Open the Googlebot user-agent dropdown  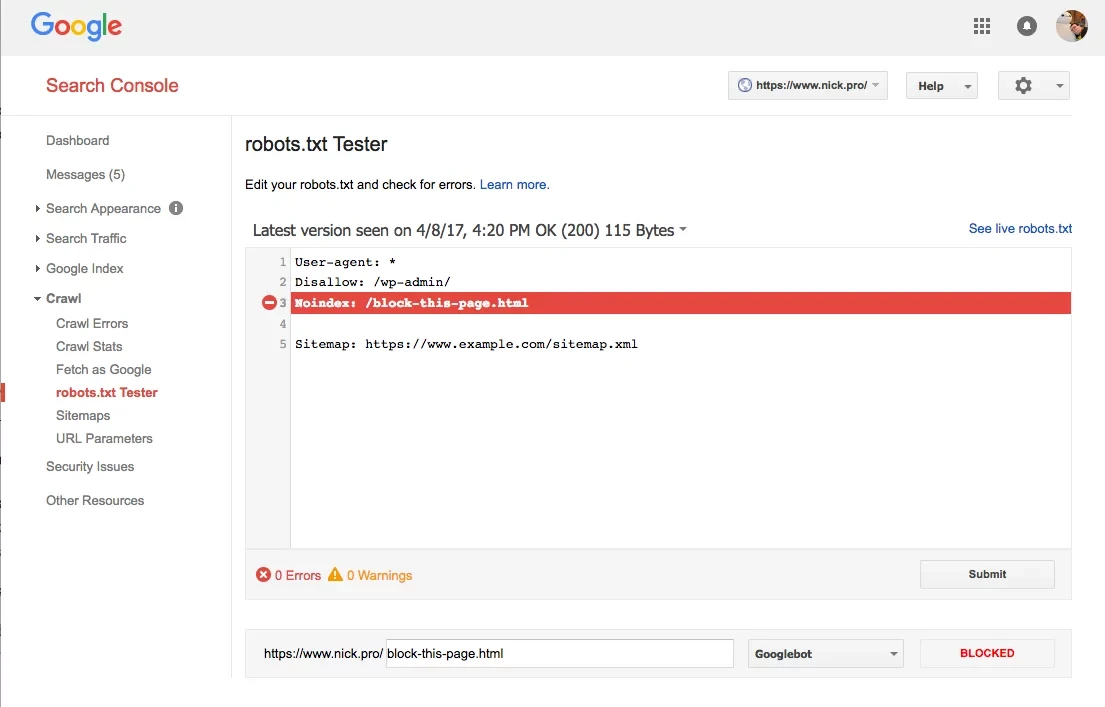point(826,654)
